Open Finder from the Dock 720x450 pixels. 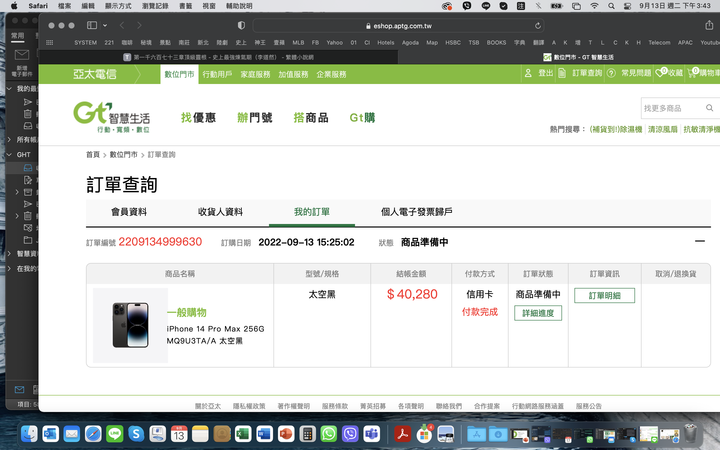point(29,433)
